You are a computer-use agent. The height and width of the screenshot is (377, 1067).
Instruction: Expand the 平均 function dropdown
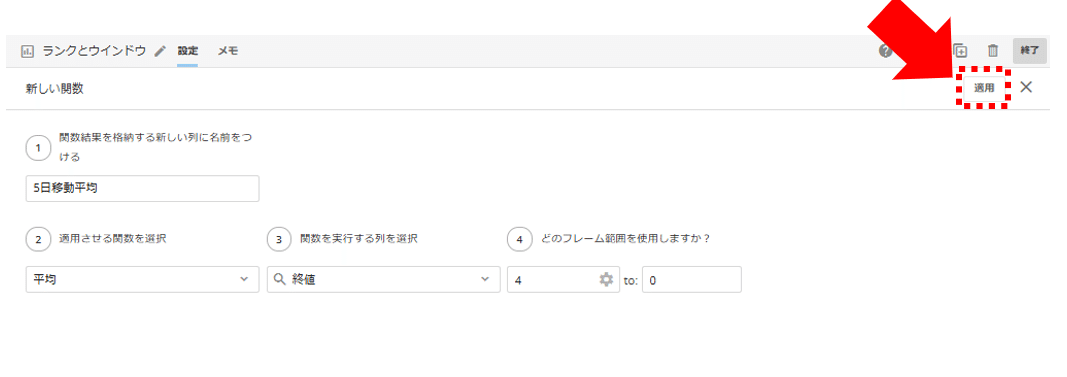tap(142, 280)
